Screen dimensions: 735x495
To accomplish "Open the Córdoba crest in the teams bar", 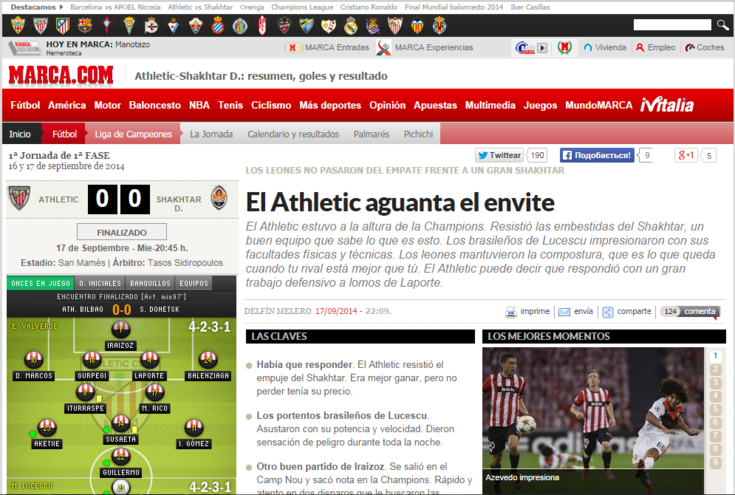I will pos(129,25).
